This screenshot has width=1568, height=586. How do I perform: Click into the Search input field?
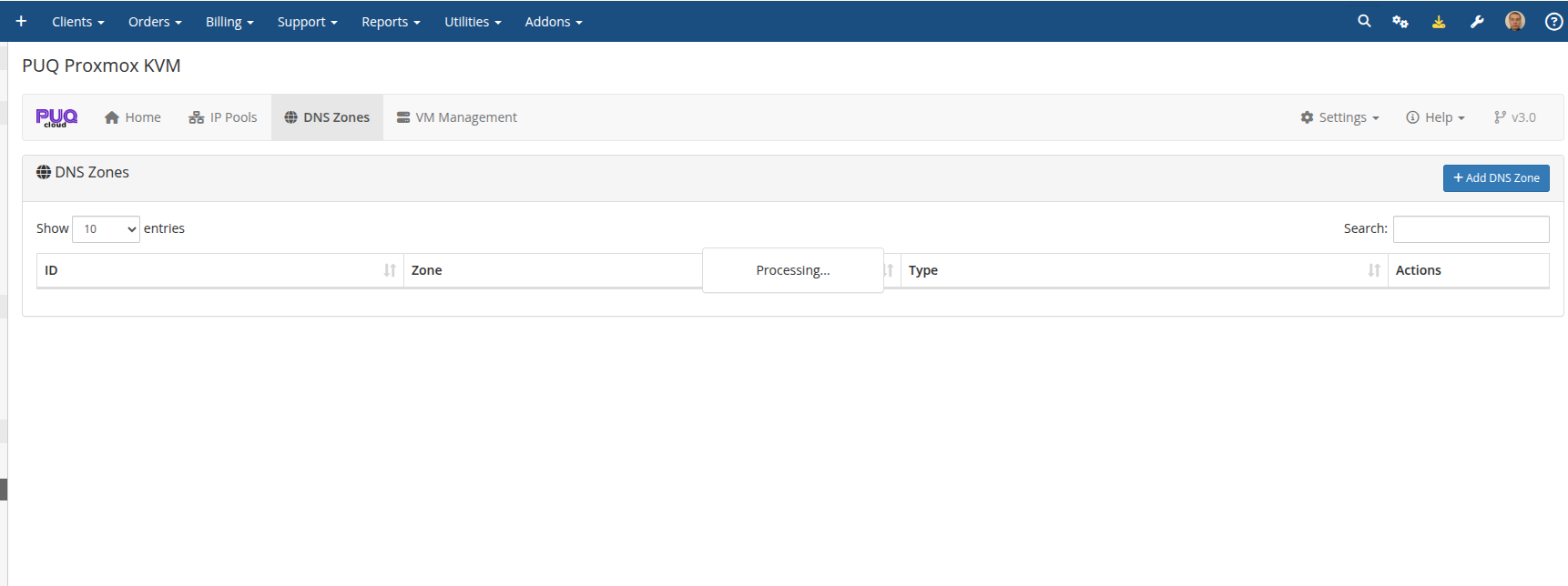[x=1471, y=229]
